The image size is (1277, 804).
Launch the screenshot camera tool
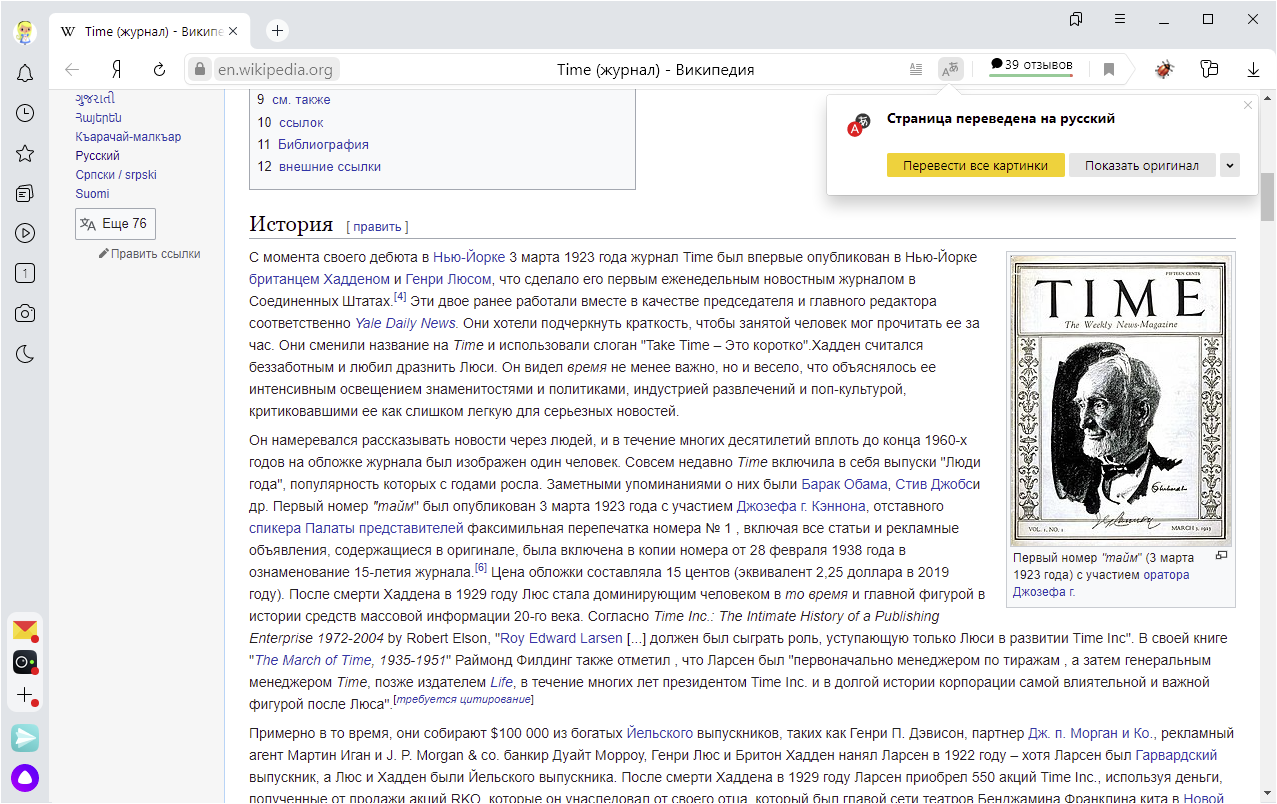point(25,313)
